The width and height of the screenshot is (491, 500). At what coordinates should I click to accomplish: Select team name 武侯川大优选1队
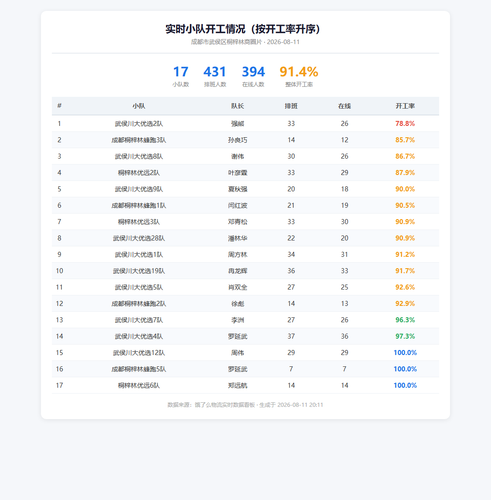[x=139, y=254]
